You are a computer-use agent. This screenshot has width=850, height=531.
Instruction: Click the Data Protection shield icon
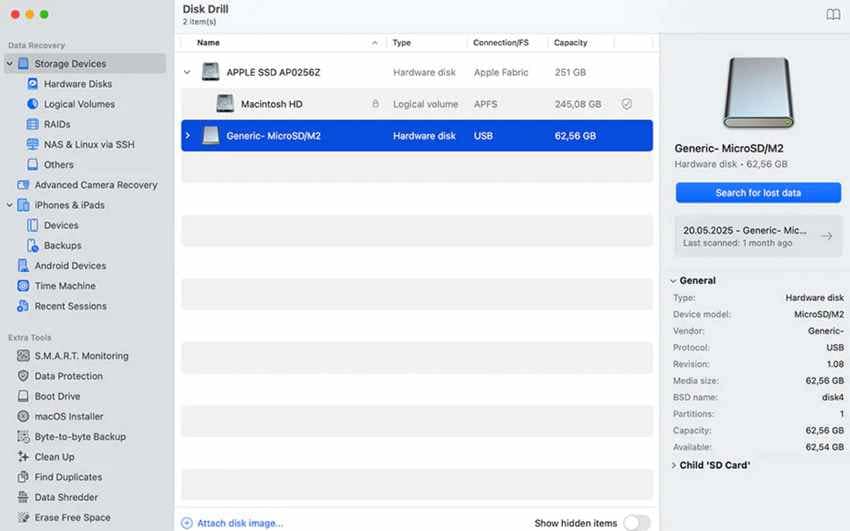click(x=23, y=375)
